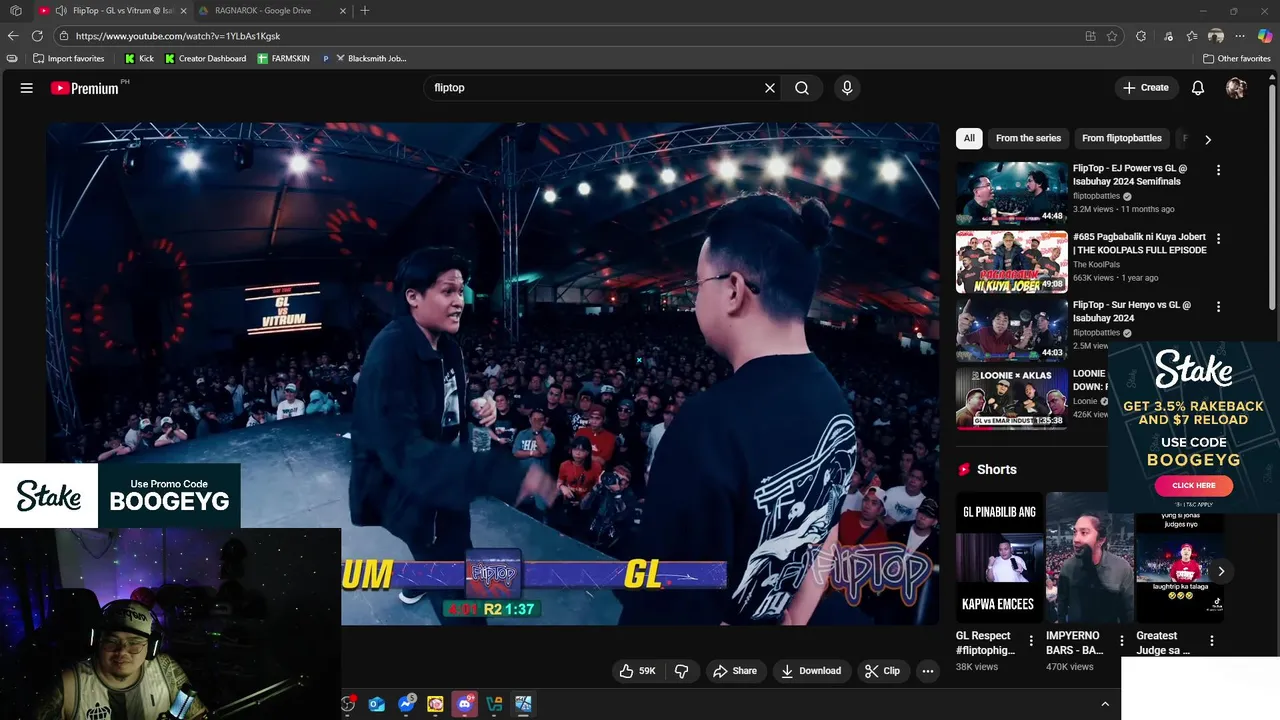Add this page to favorites star

(x=1112, y=36)
